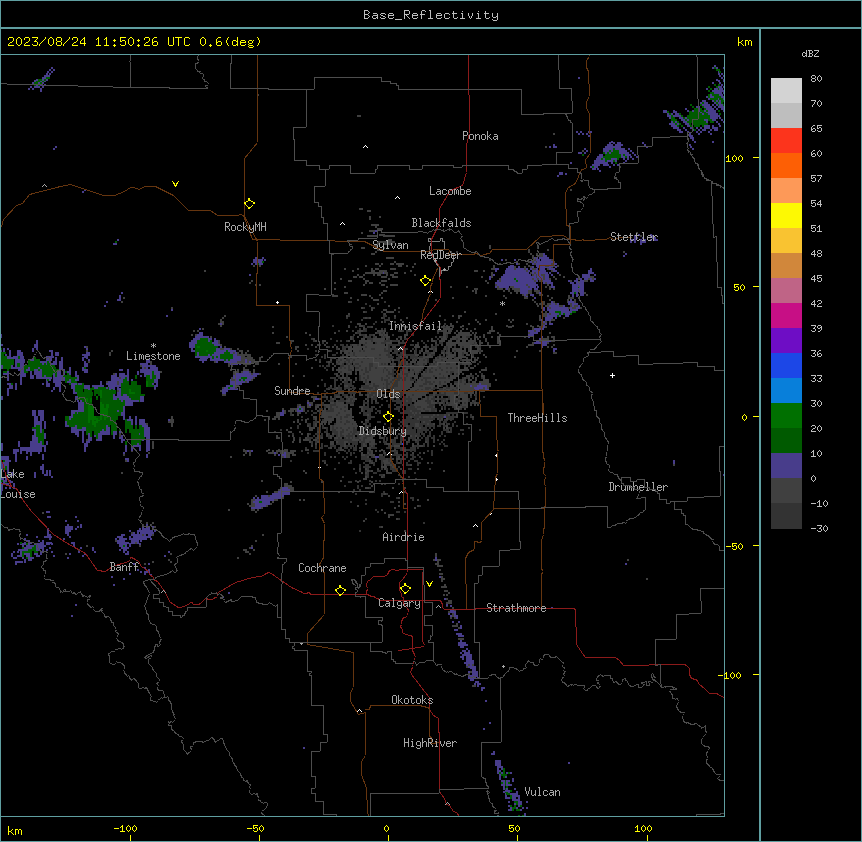
Task: Click the pale gray 80 dBZ legend swatch
Action: click(786, 90)
